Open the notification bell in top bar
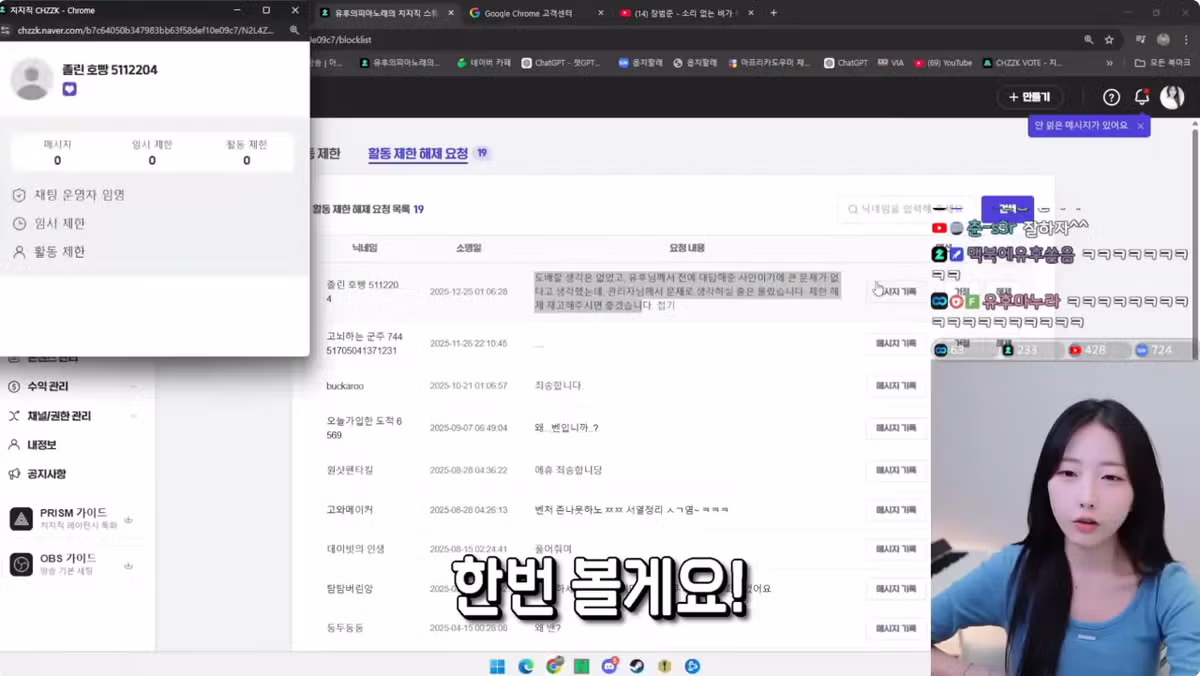1200x676 pixels. pyautogui.click(x=1141, y=97)
